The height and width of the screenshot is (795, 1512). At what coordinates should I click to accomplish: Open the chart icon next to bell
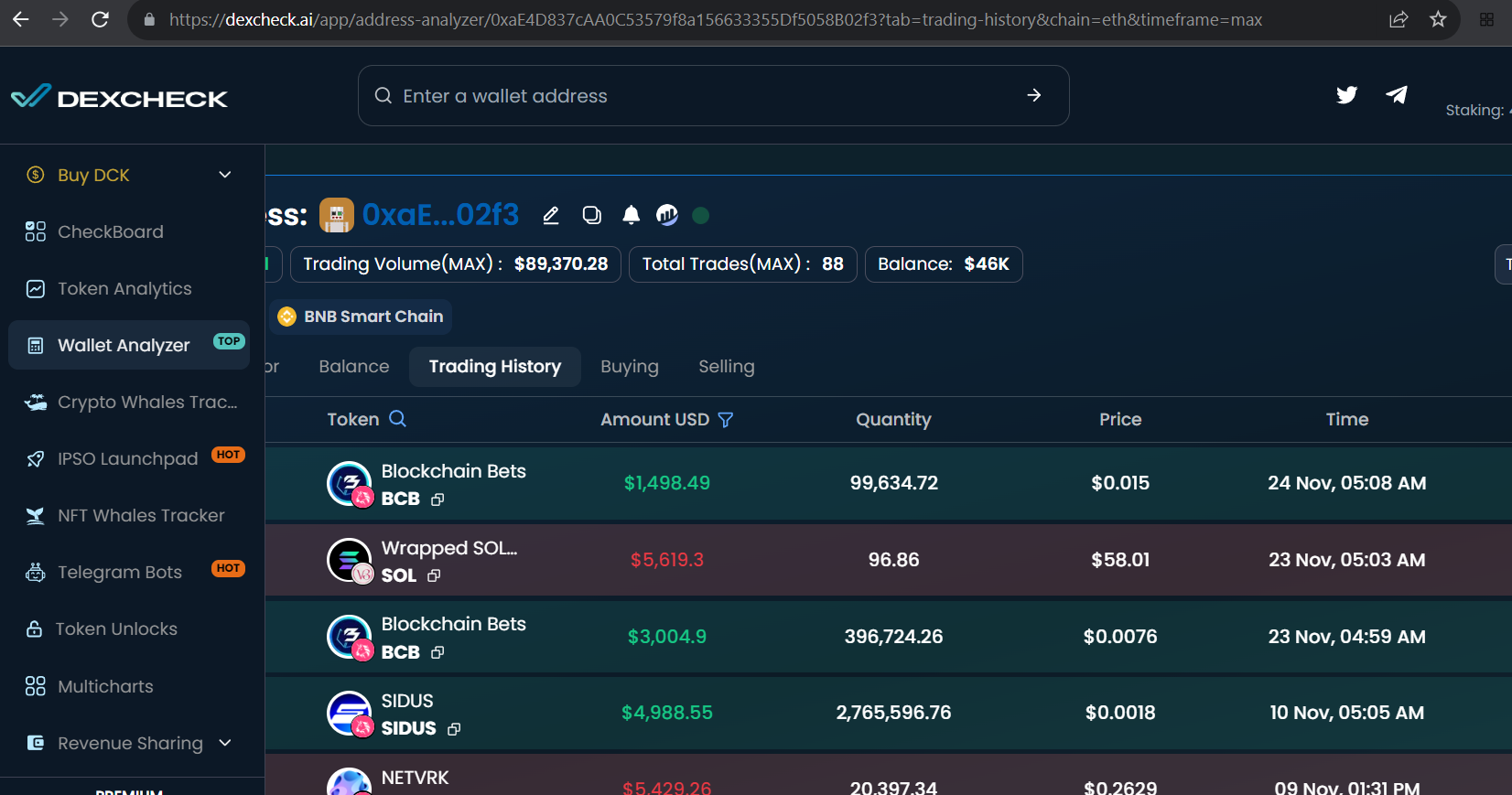[x=667, y=215]
